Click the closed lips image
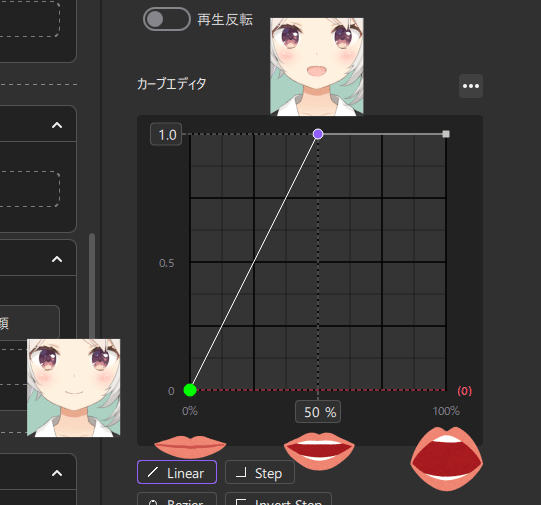 [190, 446]
